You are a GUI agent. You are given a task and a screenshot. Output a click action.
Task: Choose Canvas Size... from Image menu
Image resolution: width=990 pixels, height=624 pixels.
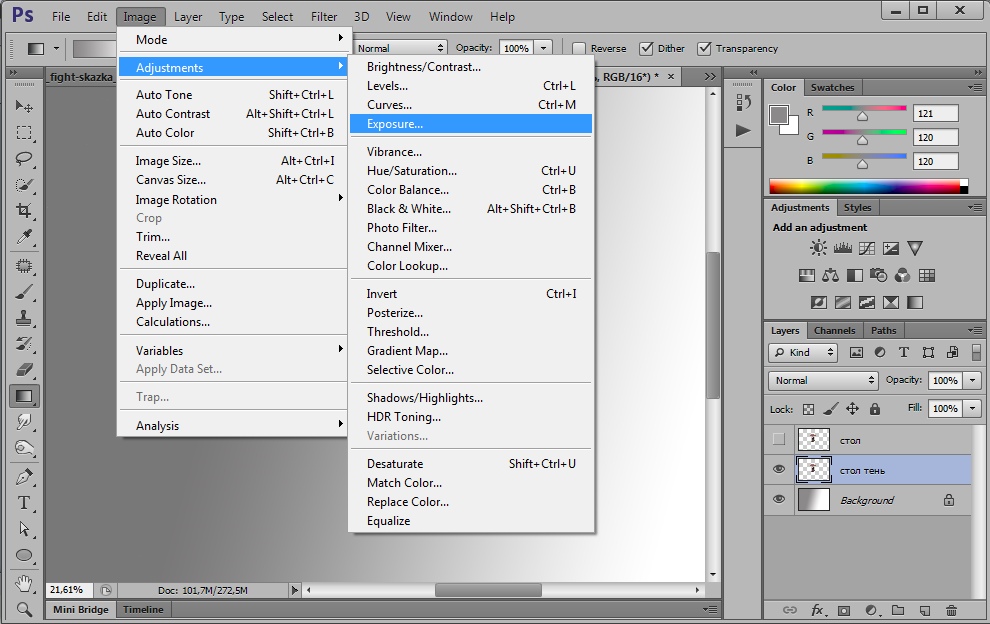[x=234, y=180]
